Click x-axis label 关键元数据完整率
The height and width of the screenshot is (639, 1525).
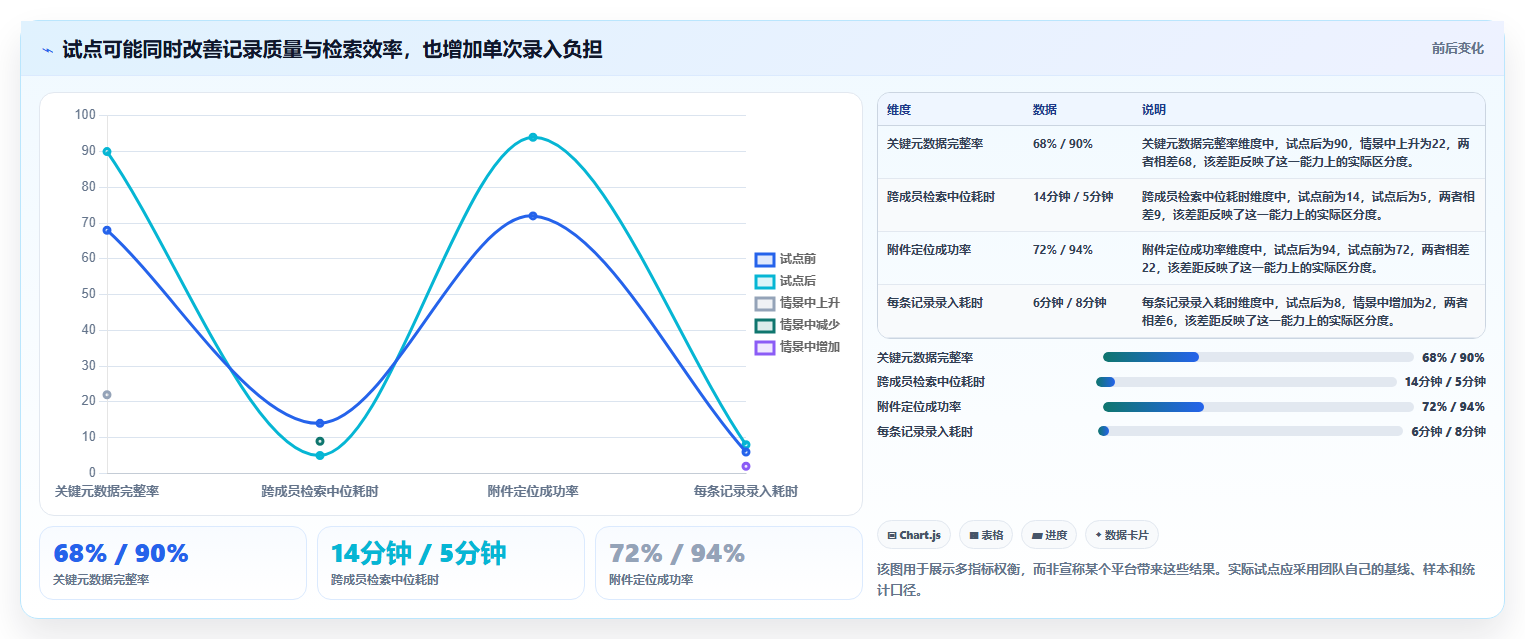point(107,492)
